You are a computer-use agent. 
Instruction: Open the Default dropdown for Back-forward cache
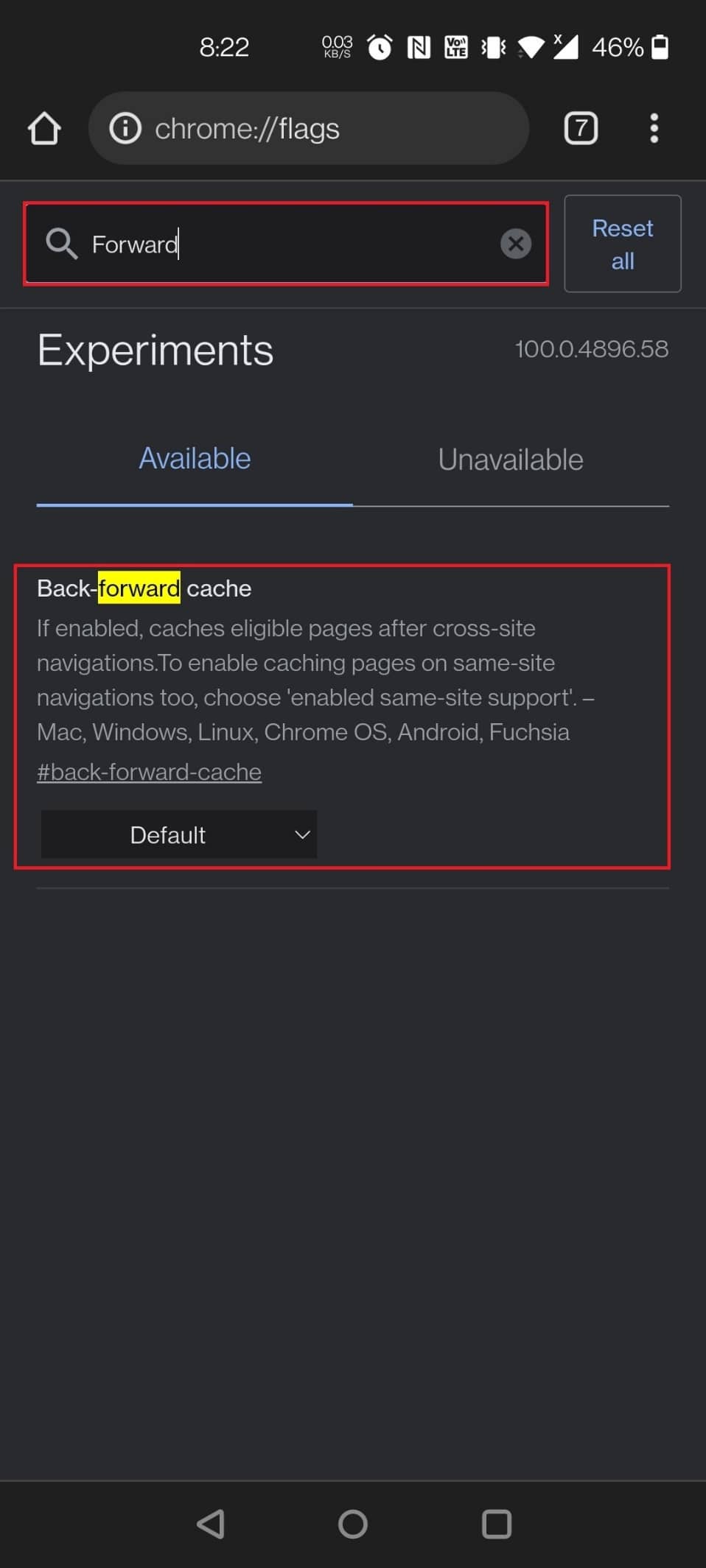[179, 834]
